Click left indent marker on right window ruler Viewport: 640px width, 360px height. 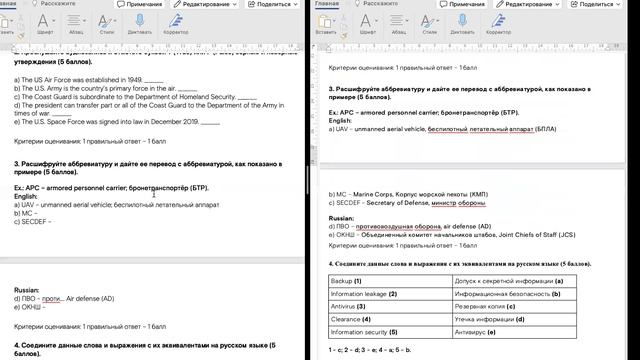point(329,49)
